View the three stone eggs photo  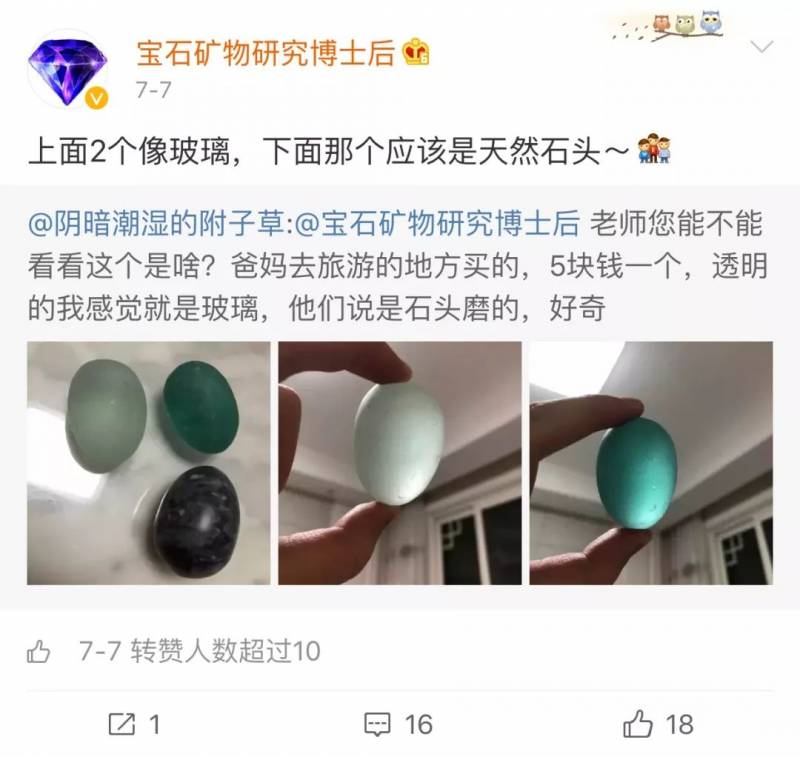click(x=148, y=463)
